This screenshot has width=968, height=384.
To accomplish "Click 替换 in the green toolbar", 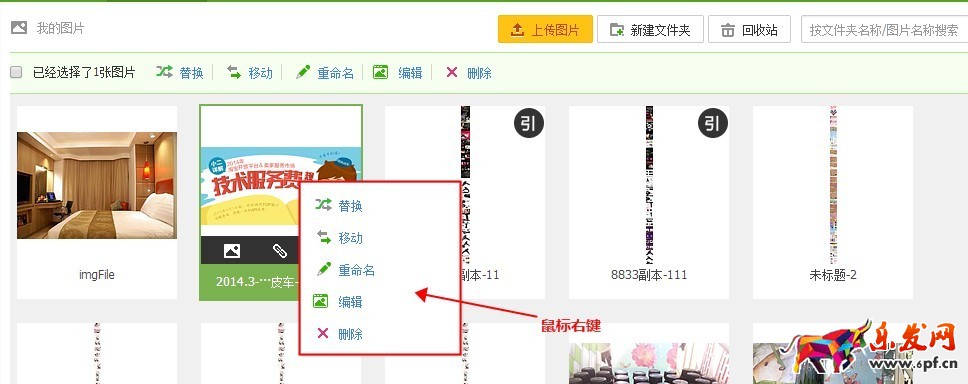I will pos(191,73).
